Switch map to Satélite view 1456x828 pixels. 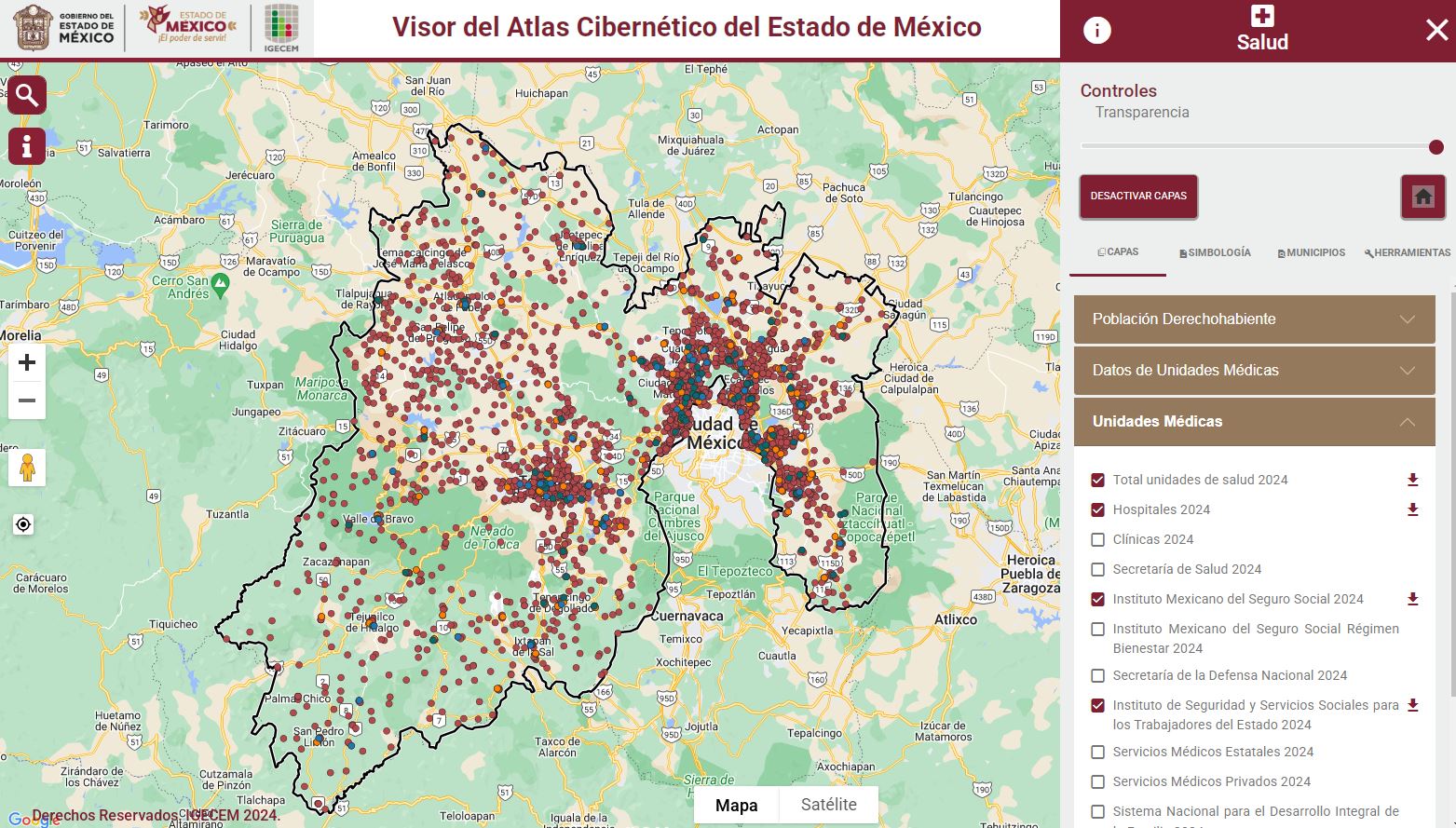[828, 805]
